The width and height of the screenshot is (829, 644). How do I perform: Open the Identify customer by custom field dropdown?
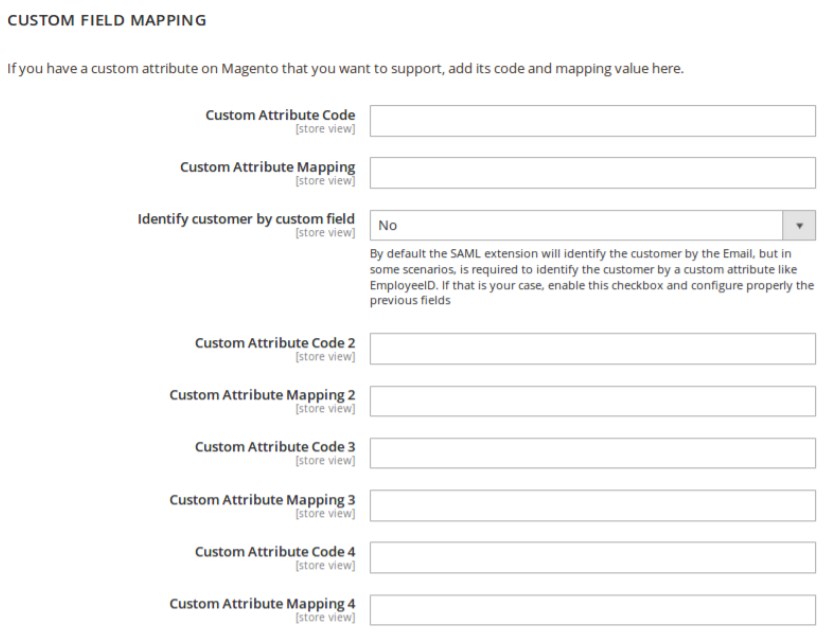[580, 225]
